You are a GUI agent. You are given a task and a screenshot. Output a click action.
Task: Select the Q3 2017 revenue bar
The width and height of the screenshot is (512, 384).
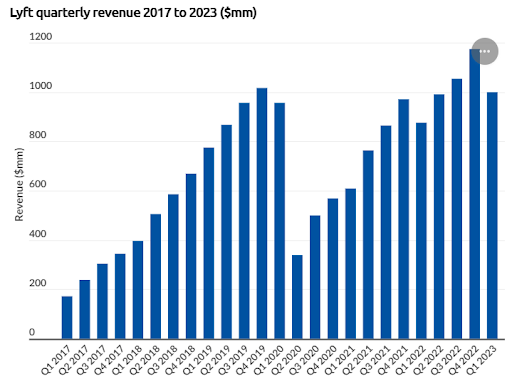pos(102,302)
